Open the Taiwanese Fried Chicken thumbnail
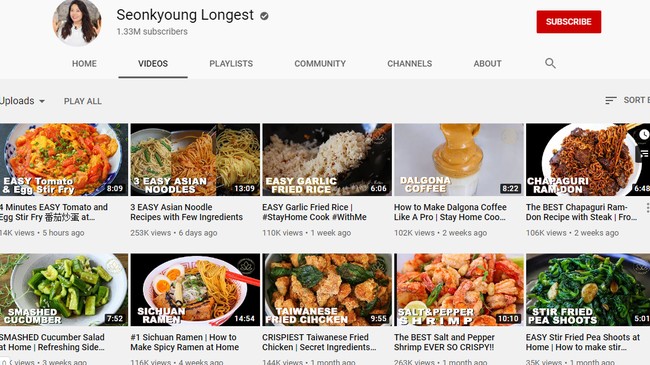Screen dimensions: 650x365 (x=327, y=290)
